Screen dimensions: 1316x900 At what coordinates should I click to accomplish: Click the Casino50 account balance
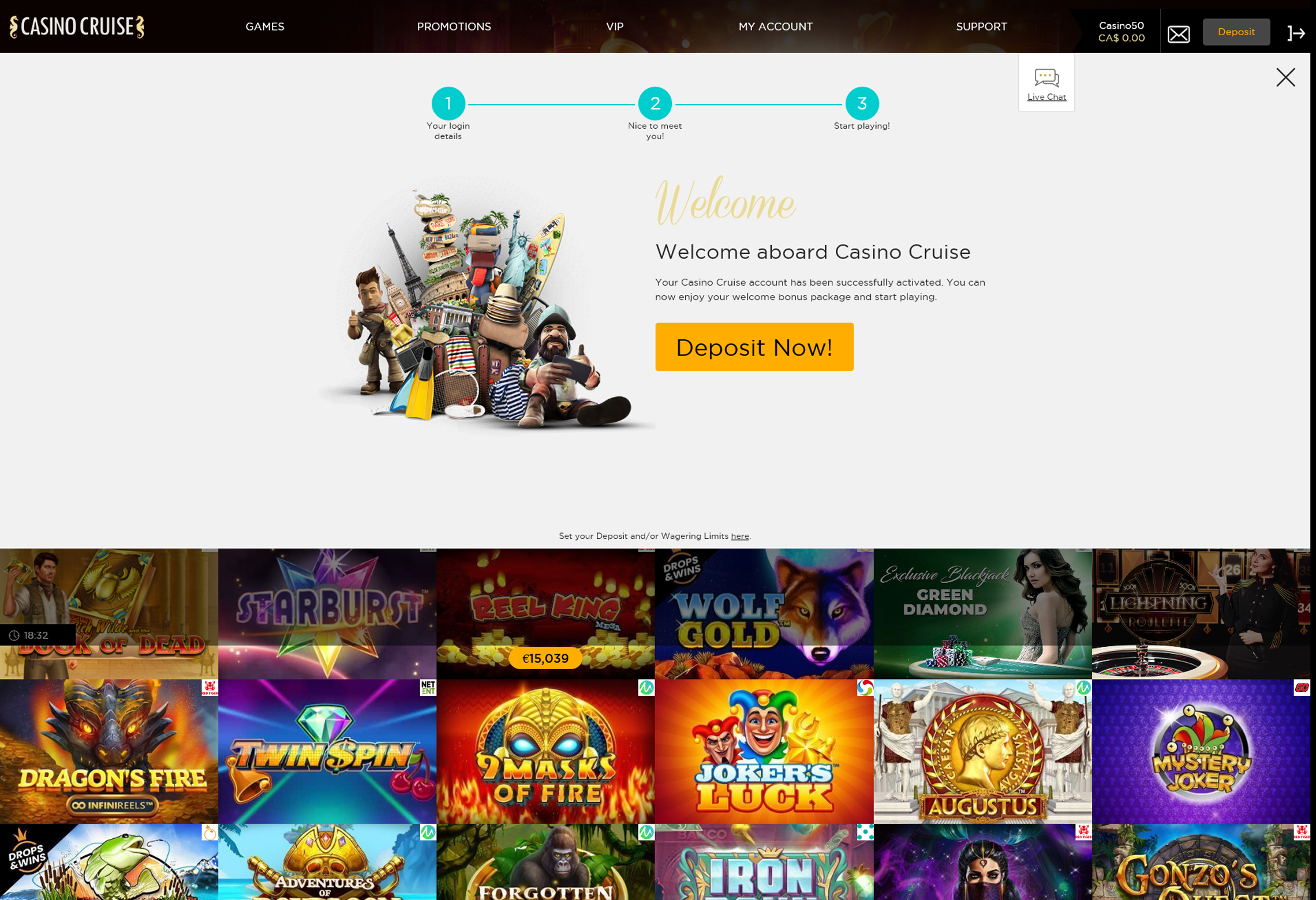pyautogui.click(x=1121, y=32)
